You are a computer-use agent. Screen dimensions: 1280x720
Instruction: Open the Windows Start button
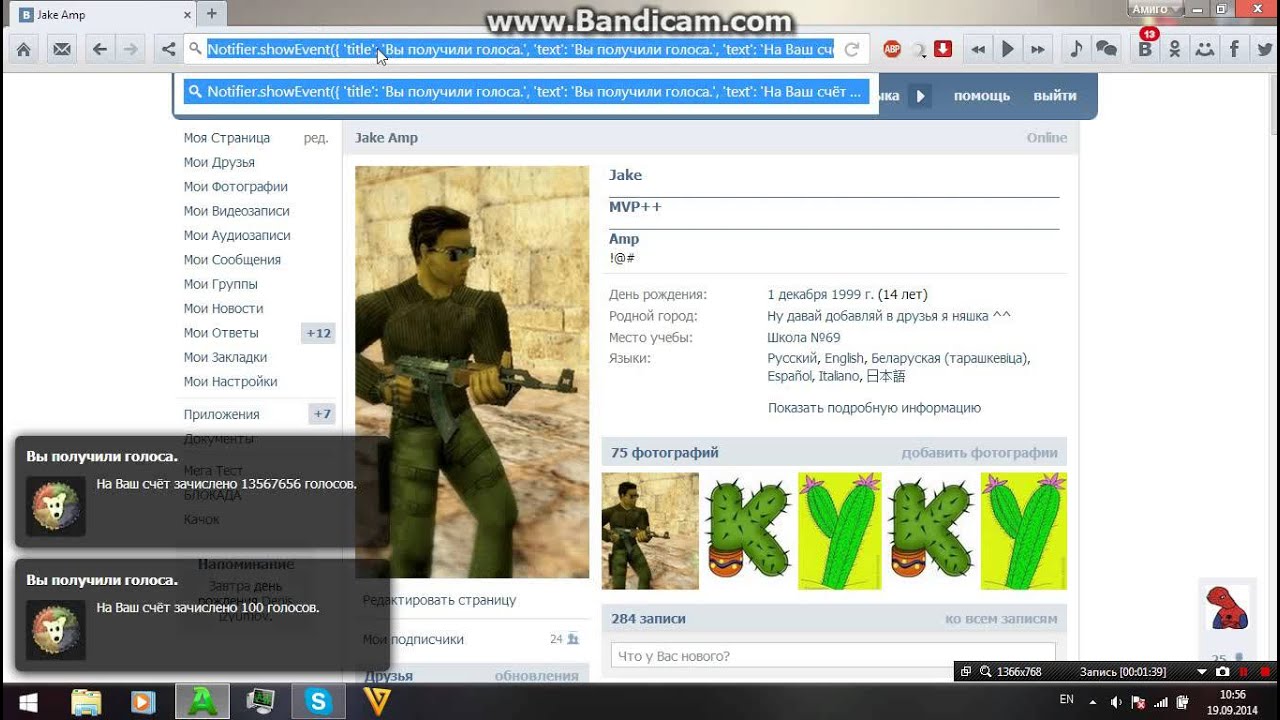coord(28,702)
